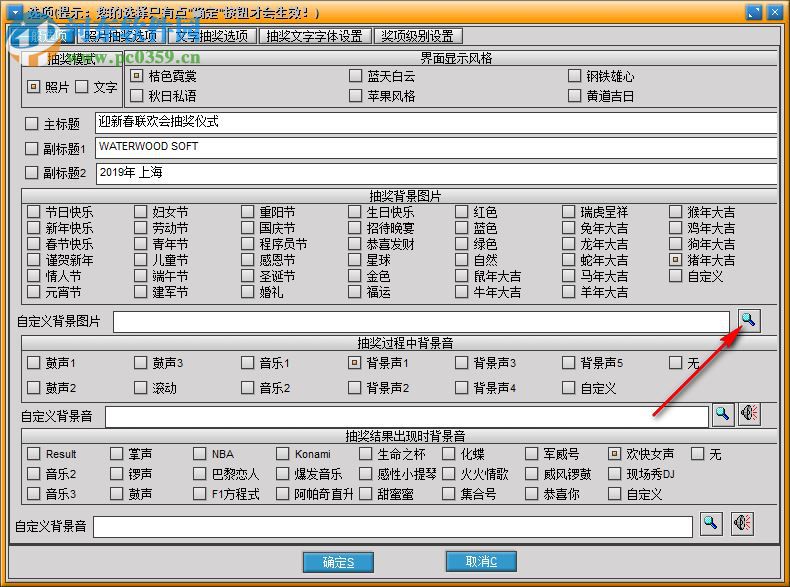The height and width of the screenshot is (587, 790).
Task: Select 背景声5 process sound
Action: (568, 362)
